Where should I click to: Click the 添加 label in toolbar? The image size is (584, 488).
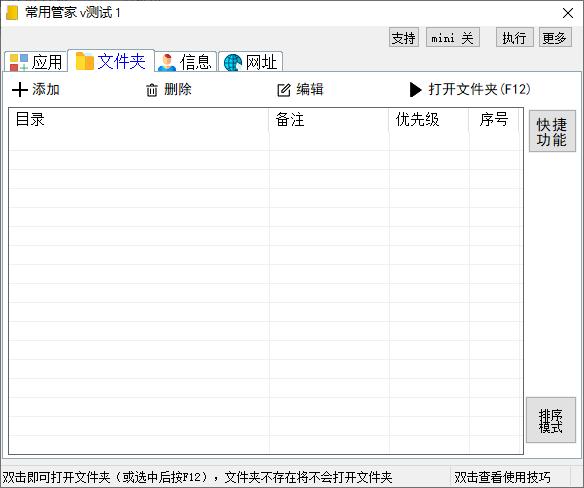46,90
